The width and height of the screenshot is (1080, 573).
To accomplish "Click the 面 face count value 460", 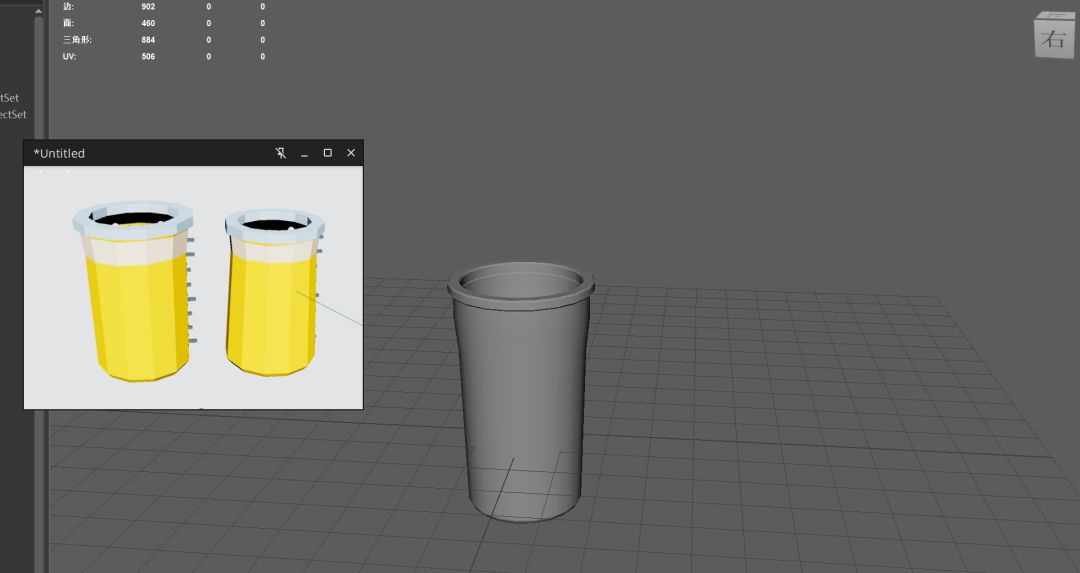I will pyautogui.click(x=148, y=23).
